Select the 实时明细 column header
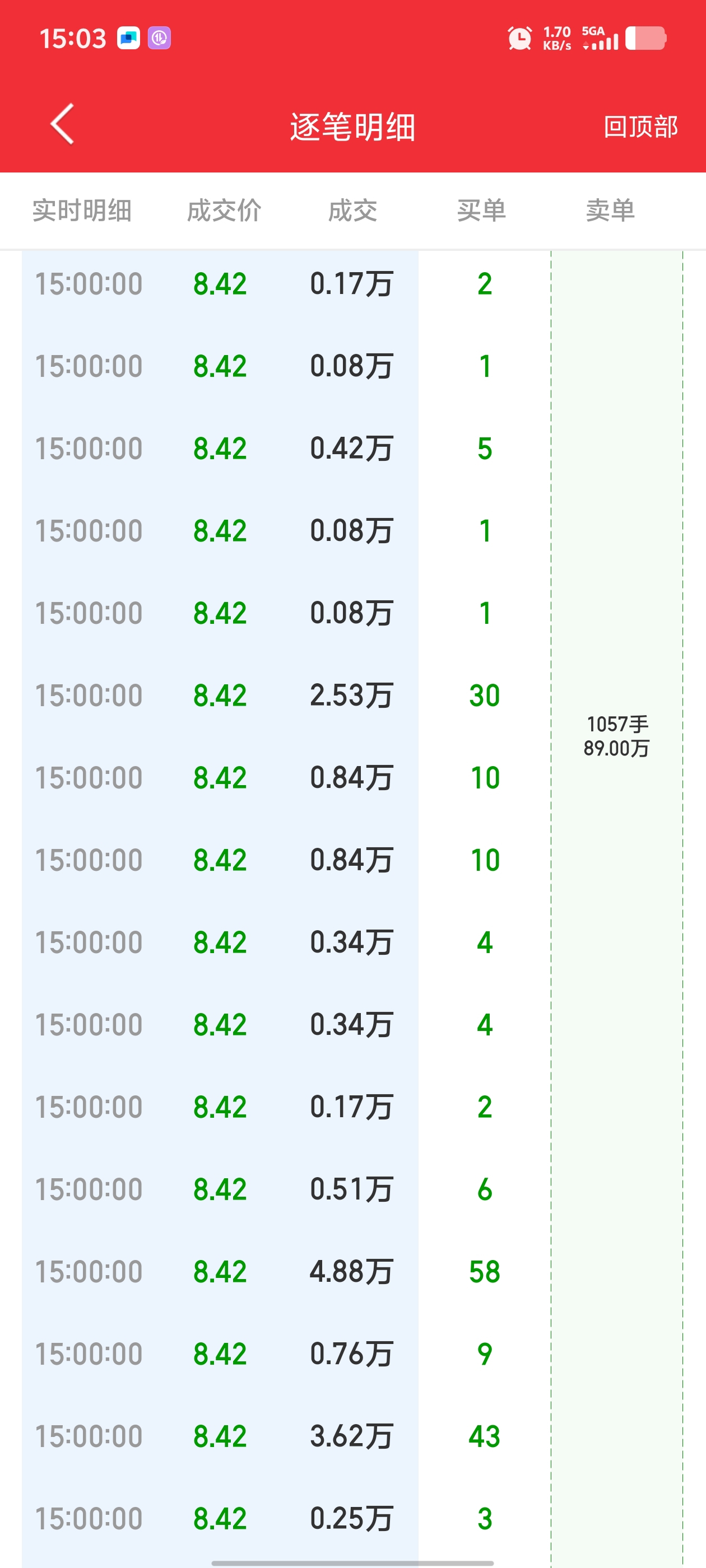The image size is (706, 1568). [82, 211]
